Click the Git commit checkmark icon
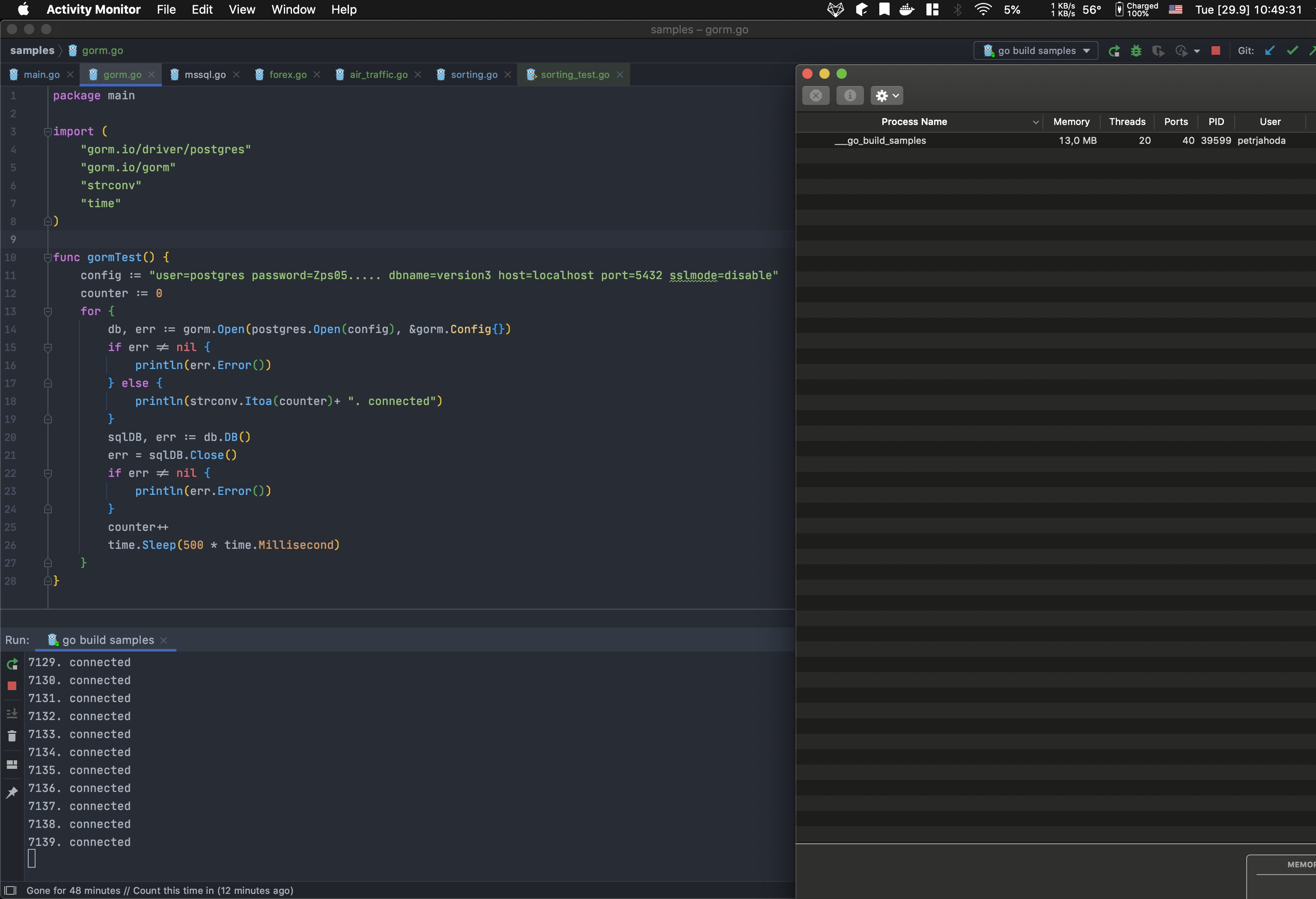 coord(1292,51)
